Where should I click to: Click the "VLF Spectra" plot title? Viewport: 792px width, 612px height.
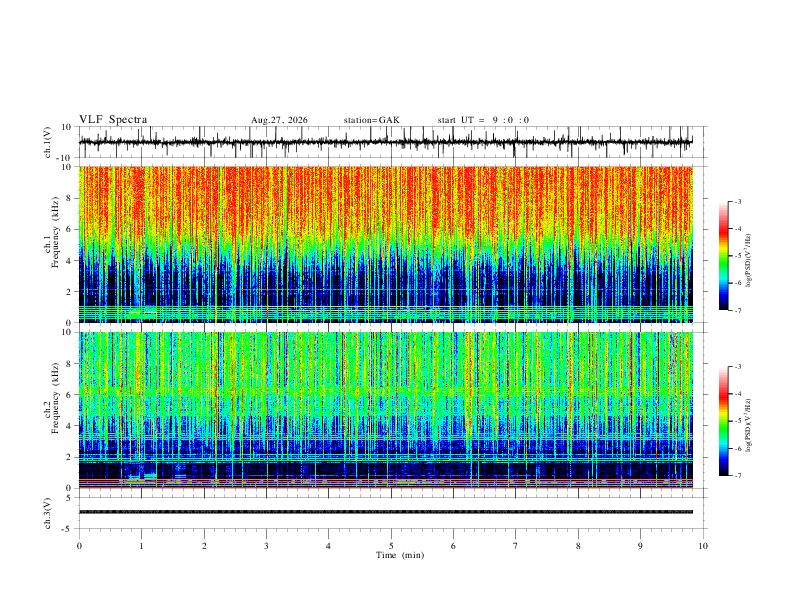[x=113, y=120]
